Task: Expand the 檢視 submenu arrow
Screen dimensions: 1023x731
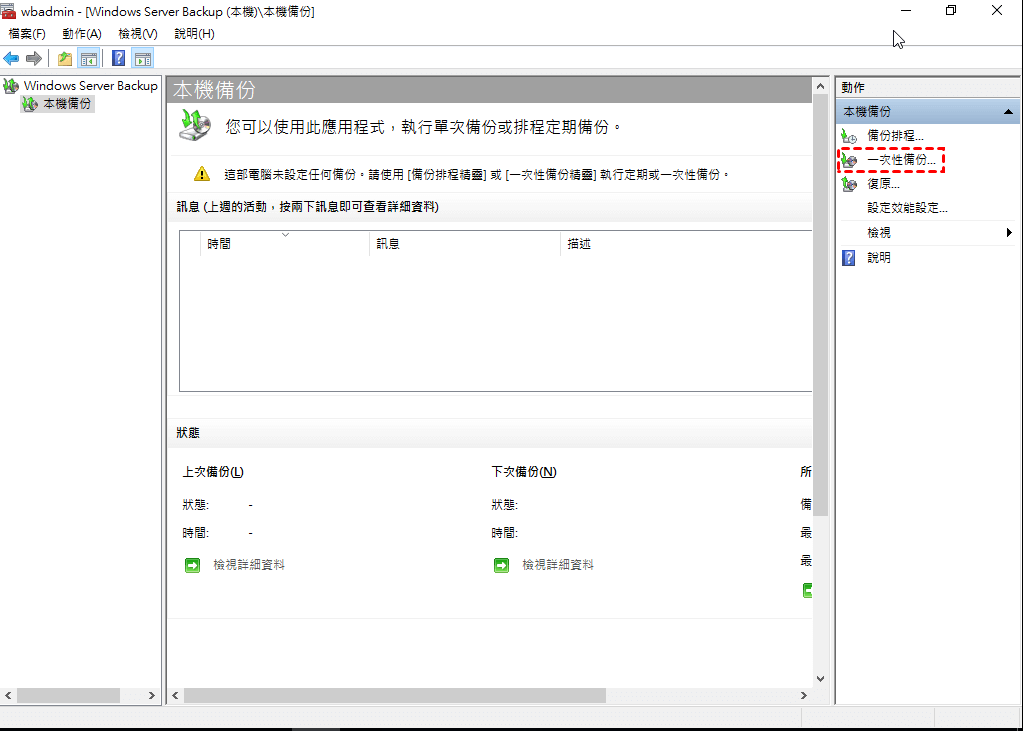Action: click(x=1009, y=233)
